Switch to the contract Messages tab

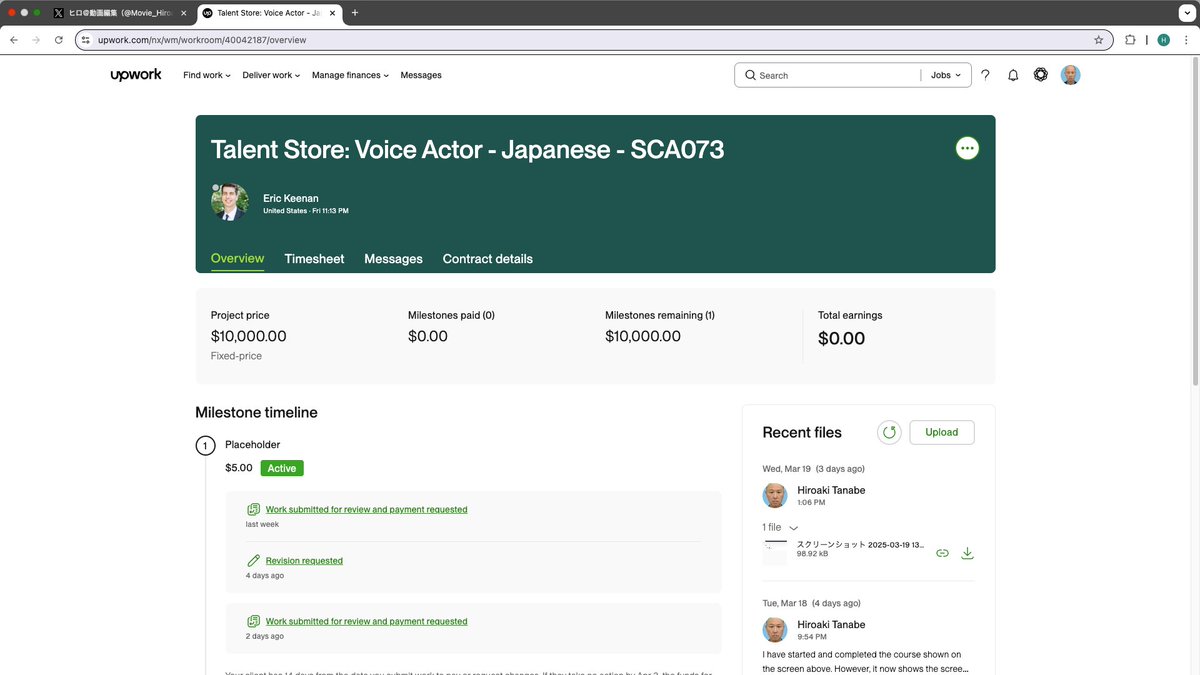[x=393, y=258]
